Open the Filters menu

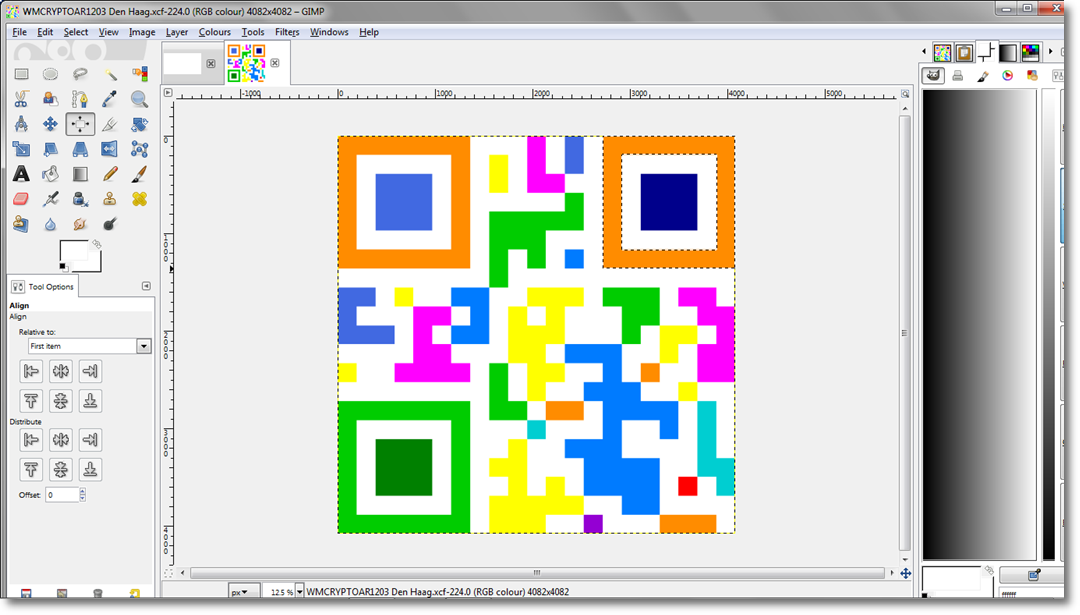tap(287, 32)
